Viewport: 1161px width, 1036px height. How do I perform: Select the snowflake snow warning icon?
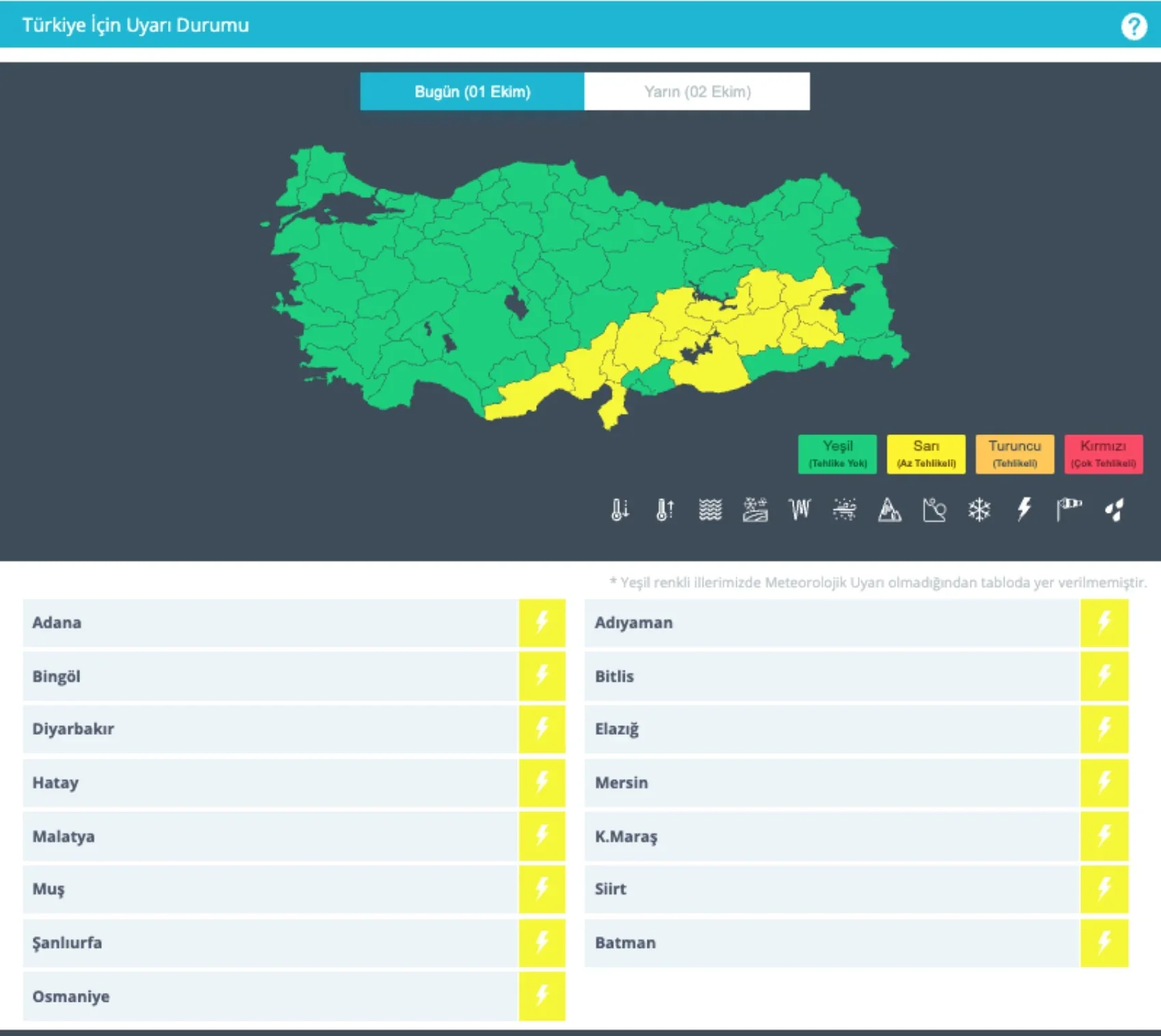coord(979,509)
